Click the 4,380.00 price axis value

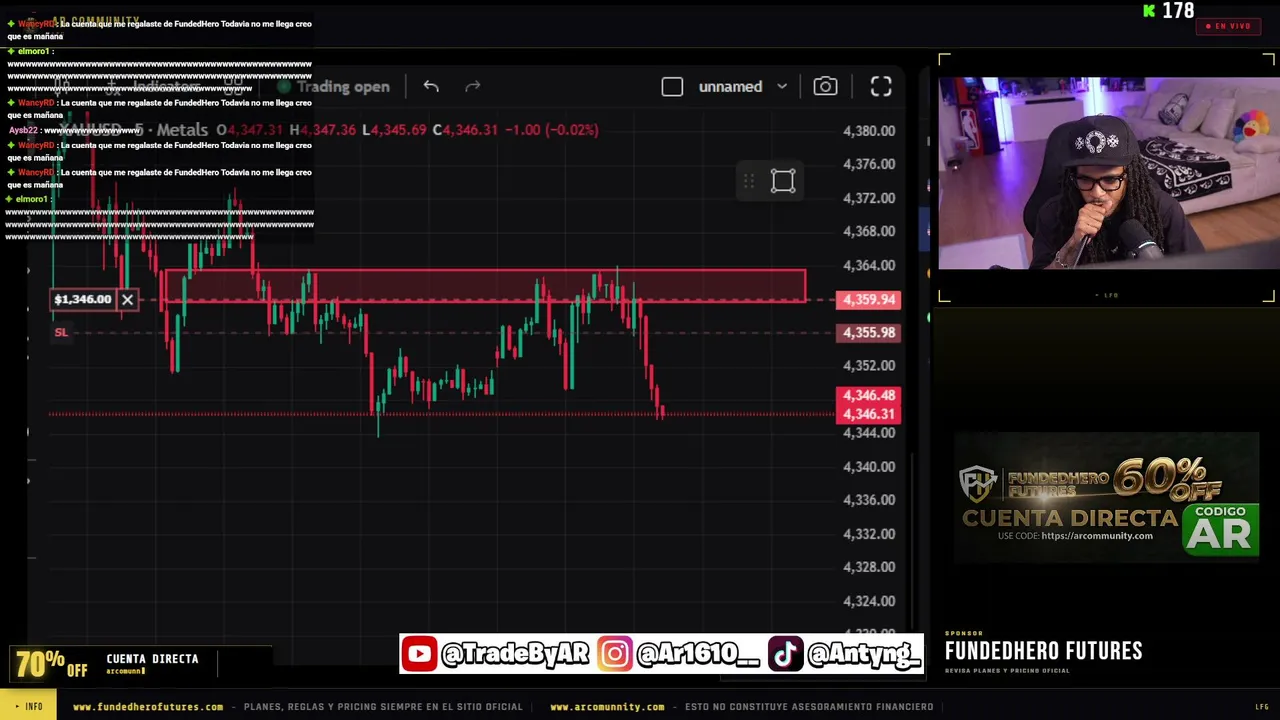pyautogui.click(x=869, y=131)
